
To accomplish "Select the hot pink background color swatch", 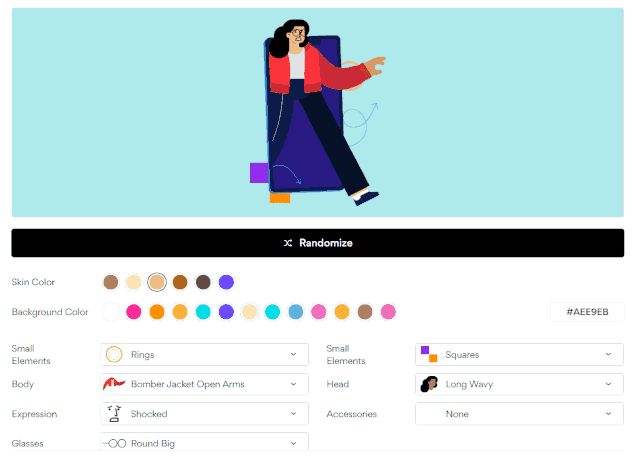I will point(133,312).
